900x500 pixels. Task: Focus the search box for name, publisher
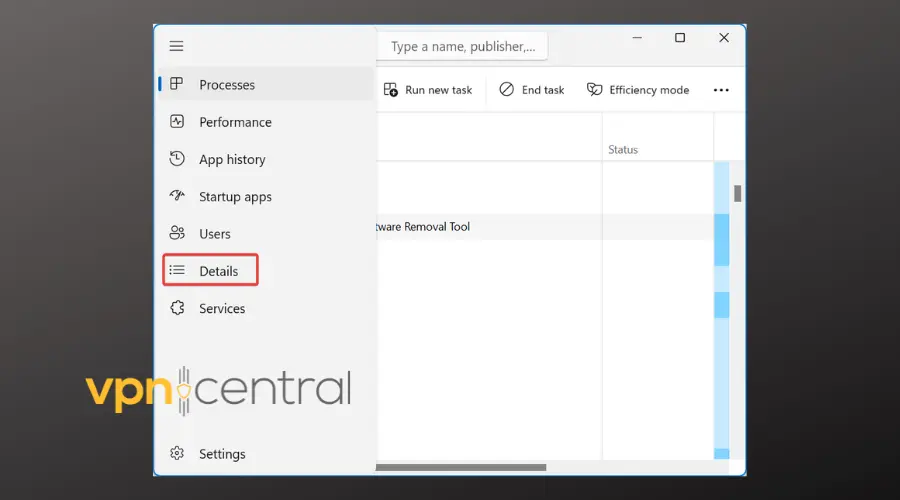tap(463, 46)
